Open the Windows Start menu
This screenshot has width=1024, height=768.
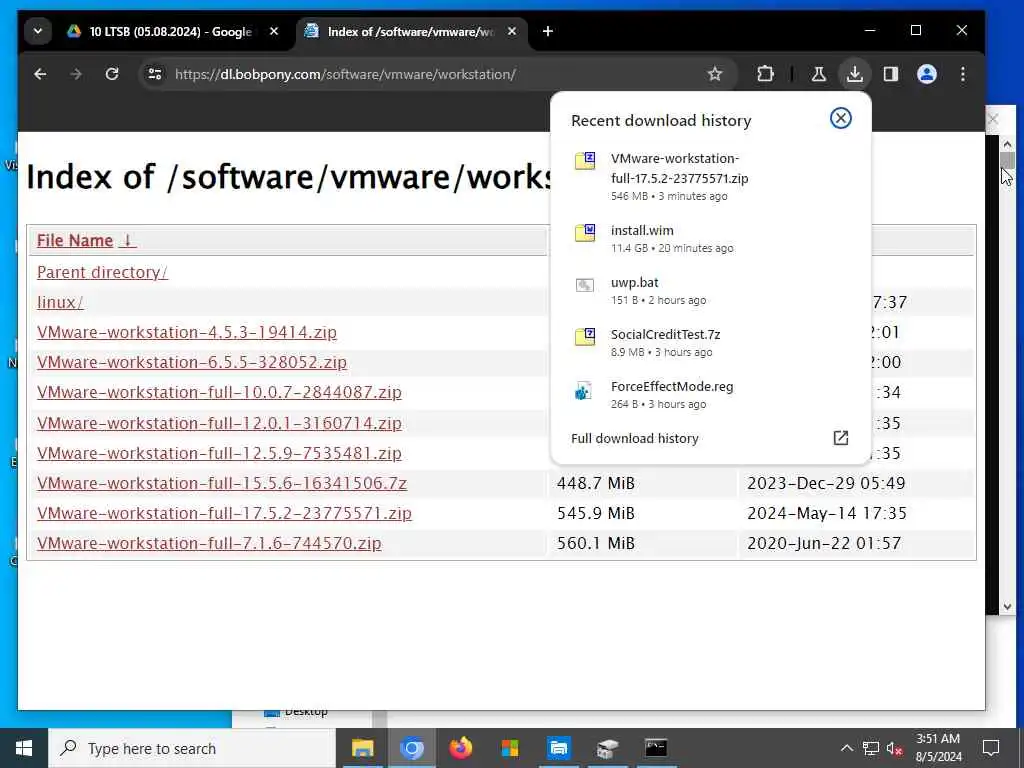click(24, 748)
